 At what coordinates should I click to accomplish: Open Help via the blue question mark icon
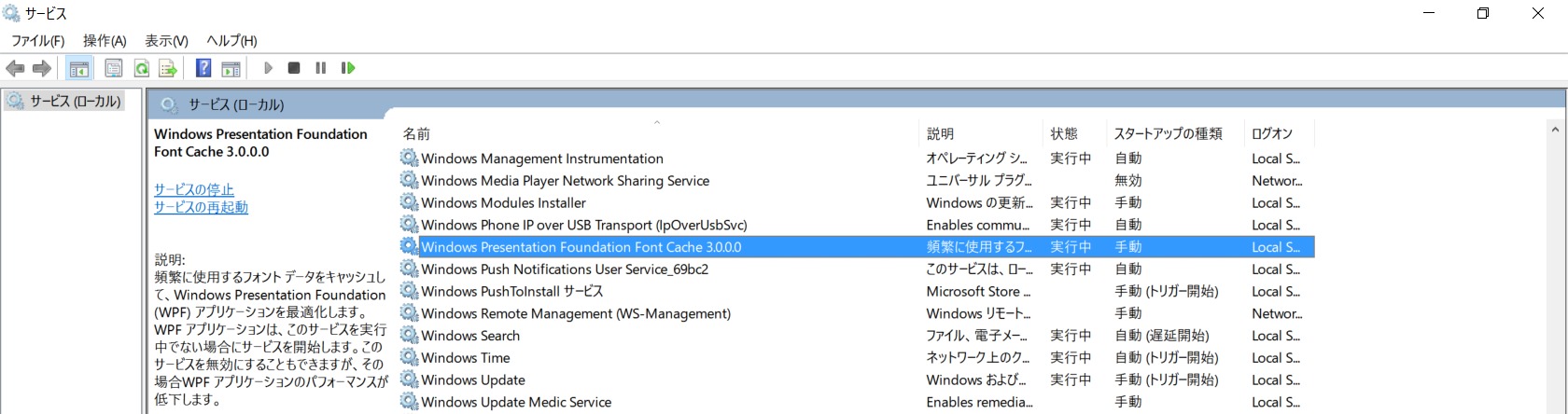coord(203,68)
